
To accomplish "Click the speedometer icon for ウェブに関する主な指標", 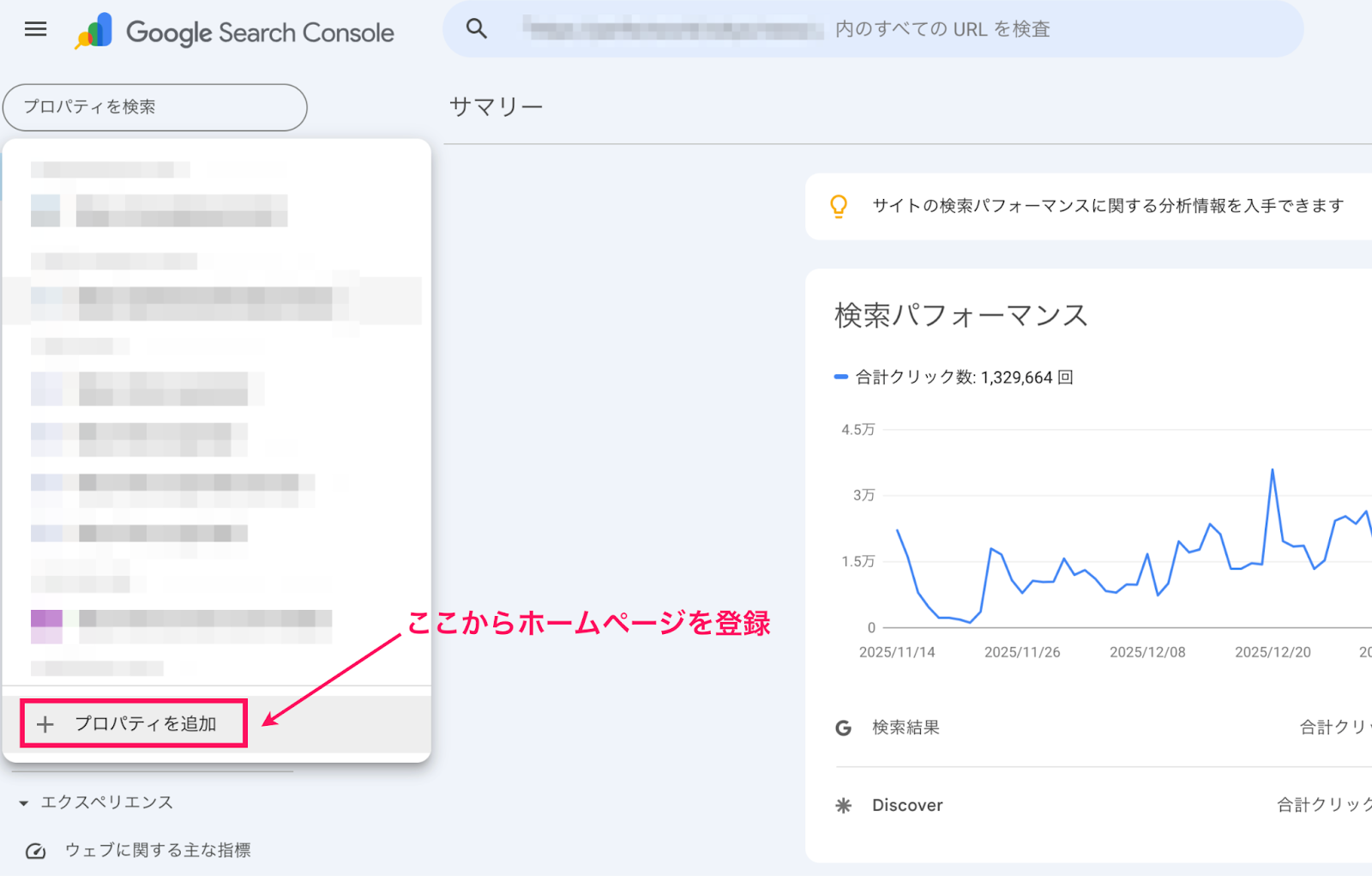I will pyautogui.click(x=35, y=849).
